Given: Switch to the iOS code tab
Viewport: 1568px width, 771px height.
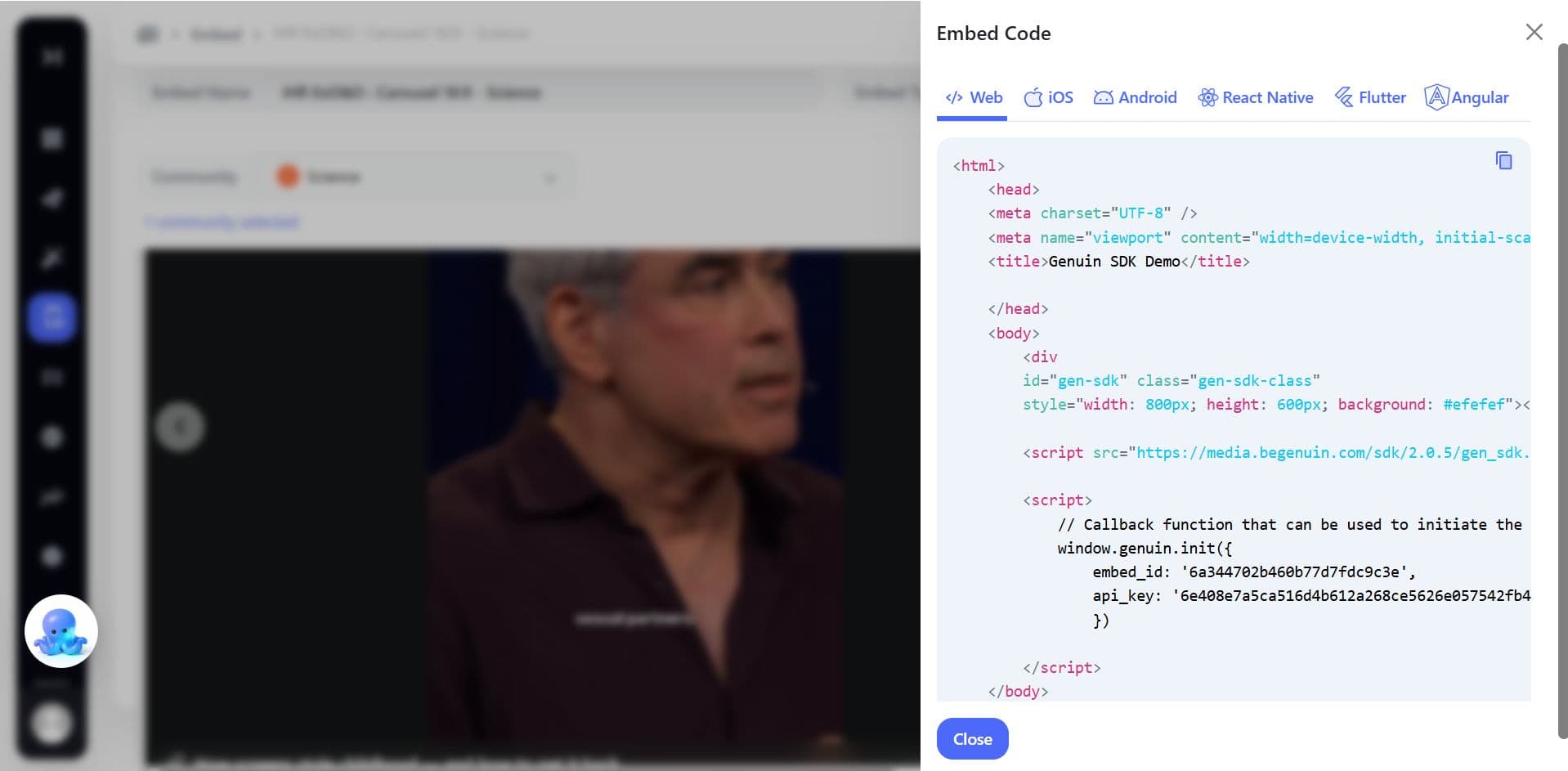Looking at the screenshot, I should tap(1049, 97).
